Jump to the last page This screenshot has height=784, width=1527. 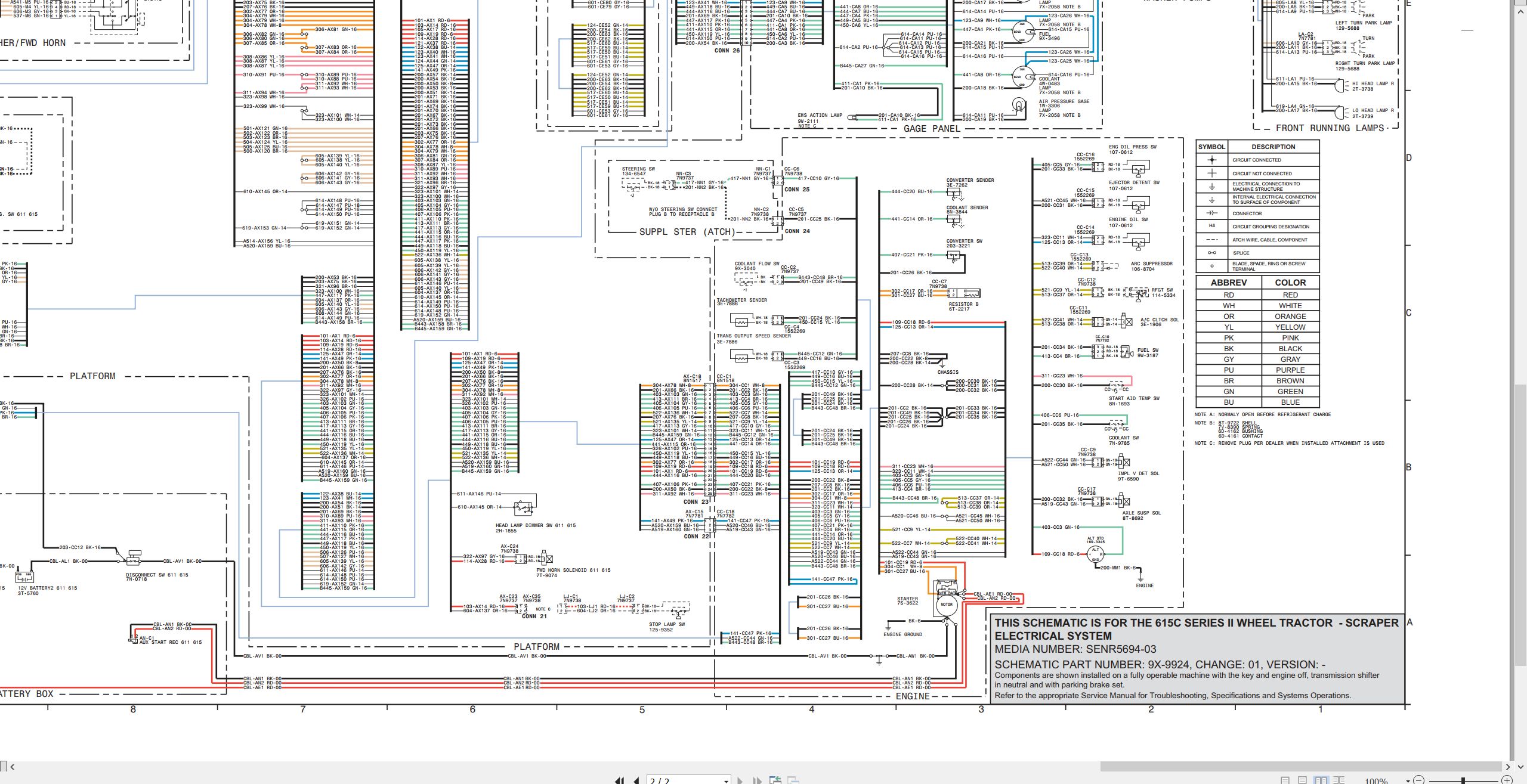[757, 780]
